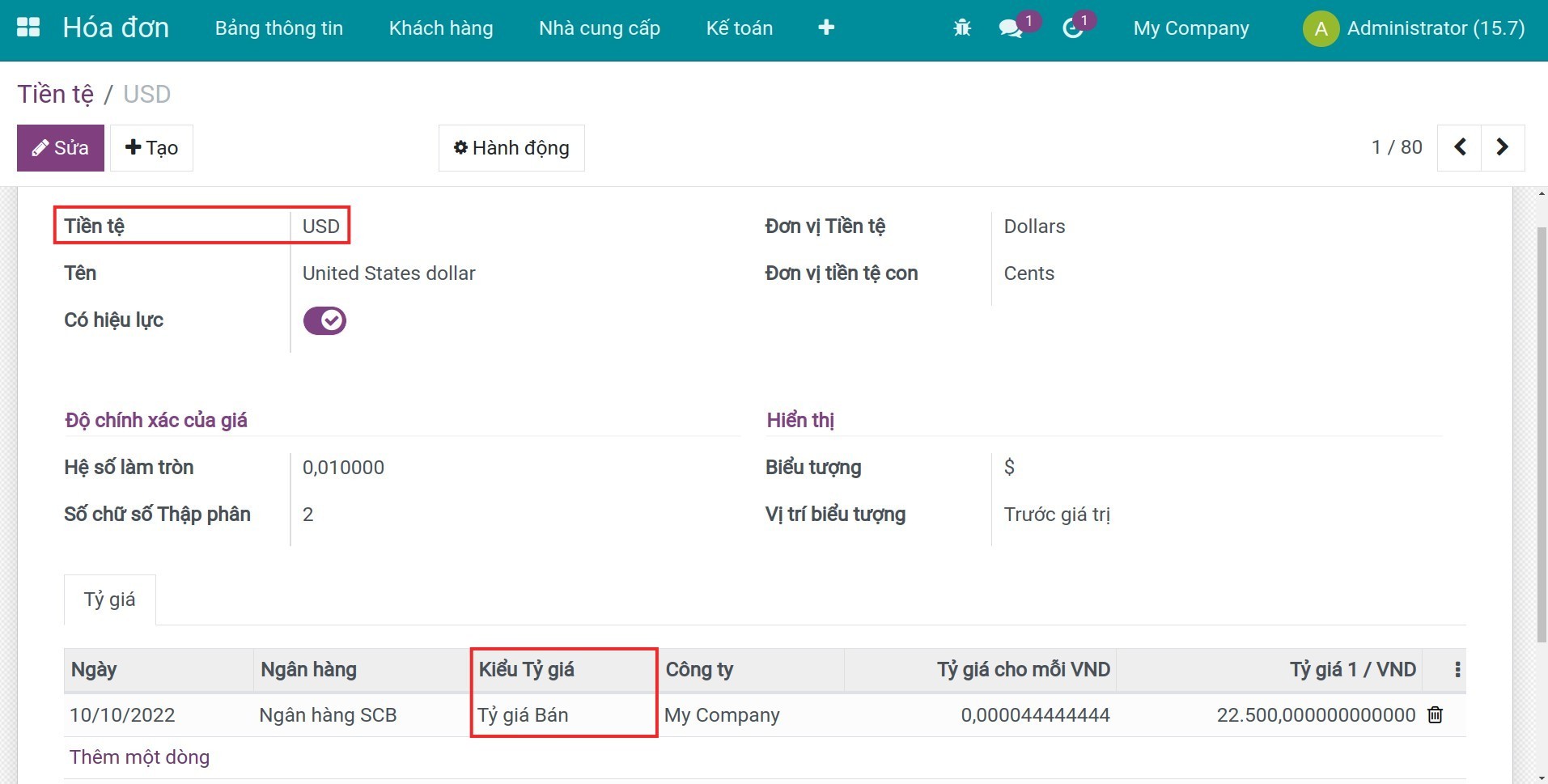Switch to the Tỷ giá tab

110,599
